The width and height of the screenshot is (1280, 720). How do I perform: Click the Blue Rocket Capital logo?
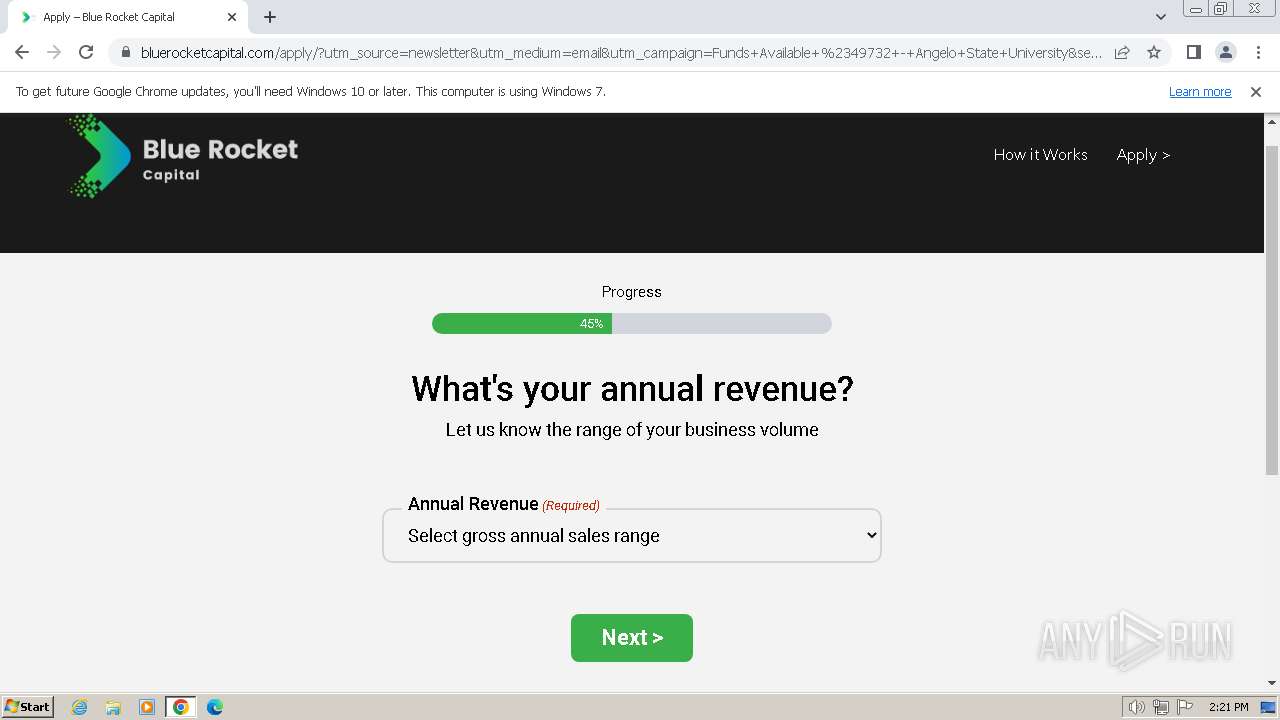[183, 155]
